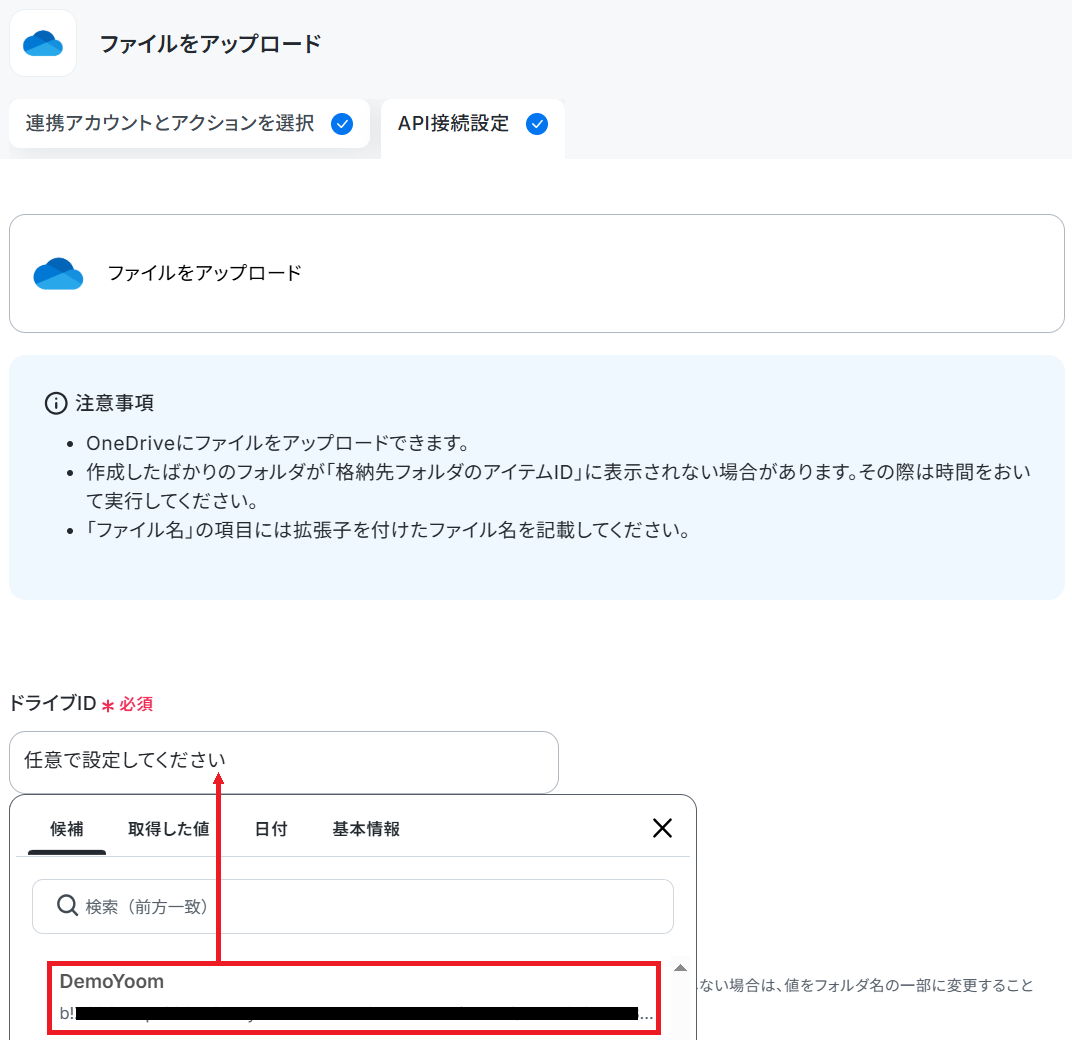Click blue checkmark next to API接続設定
Image resolution: width=1072 pixels, height=1040 pixels.
pos(537,124)
